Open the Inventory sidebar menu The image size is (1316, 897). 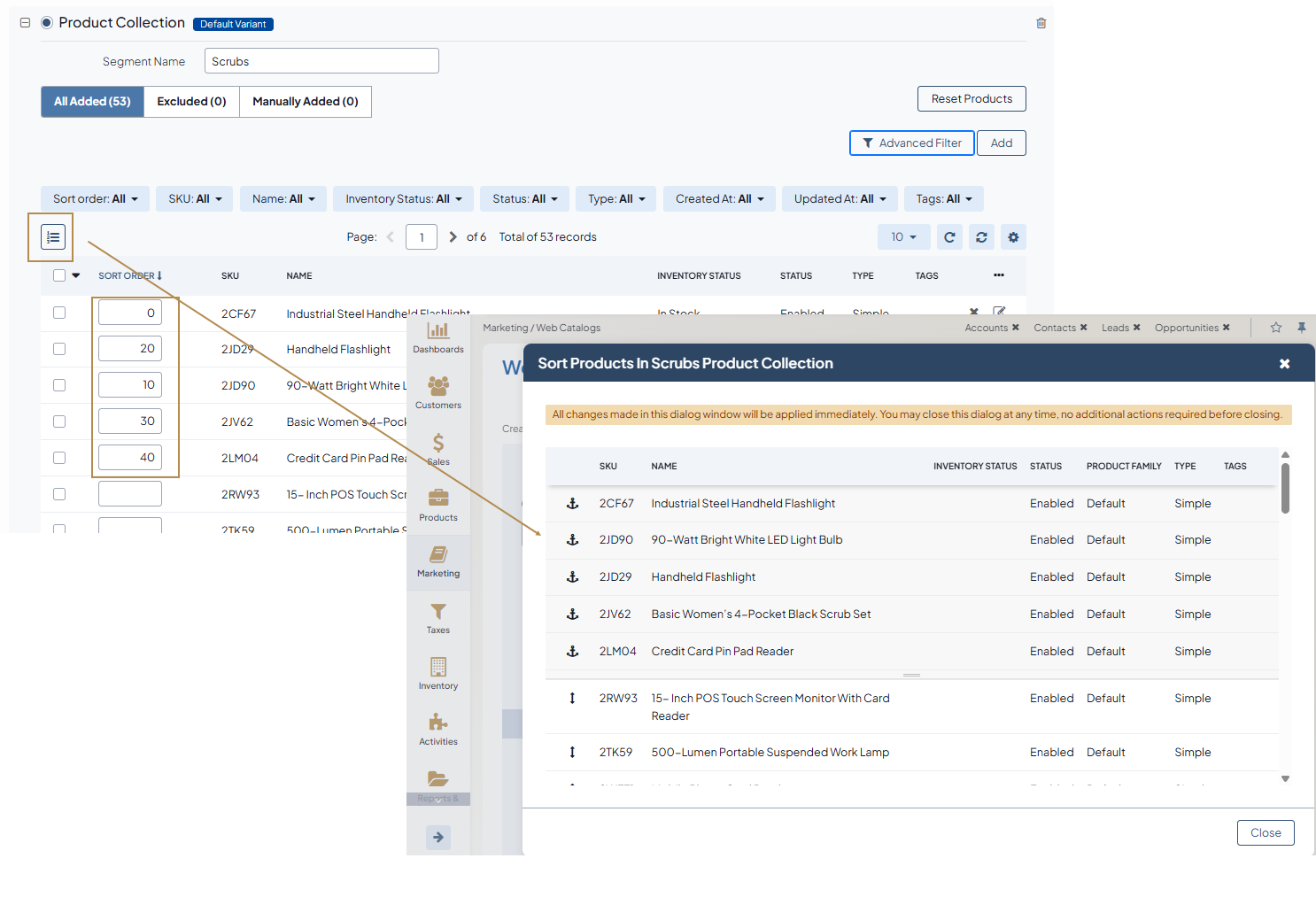pyautogui.click(x=438, y=674)
